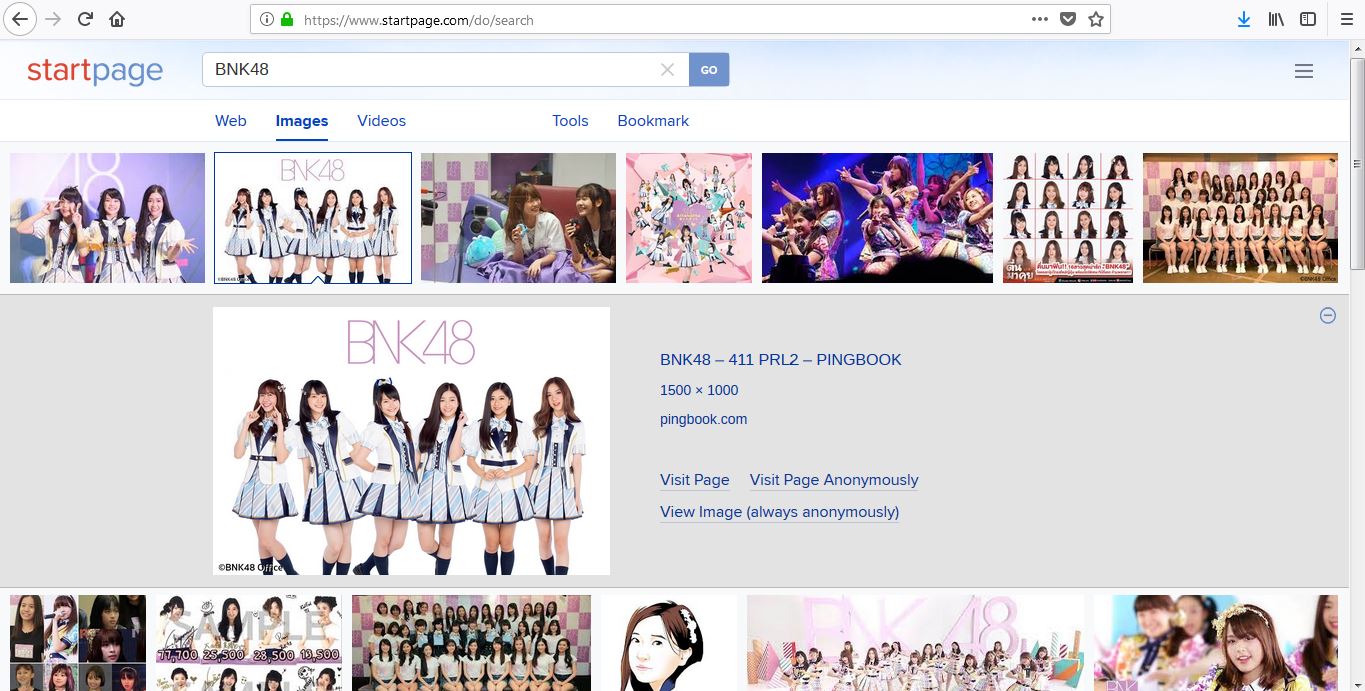Open the Firefox application menu
1365x691 pixels.
[1345, 18]
